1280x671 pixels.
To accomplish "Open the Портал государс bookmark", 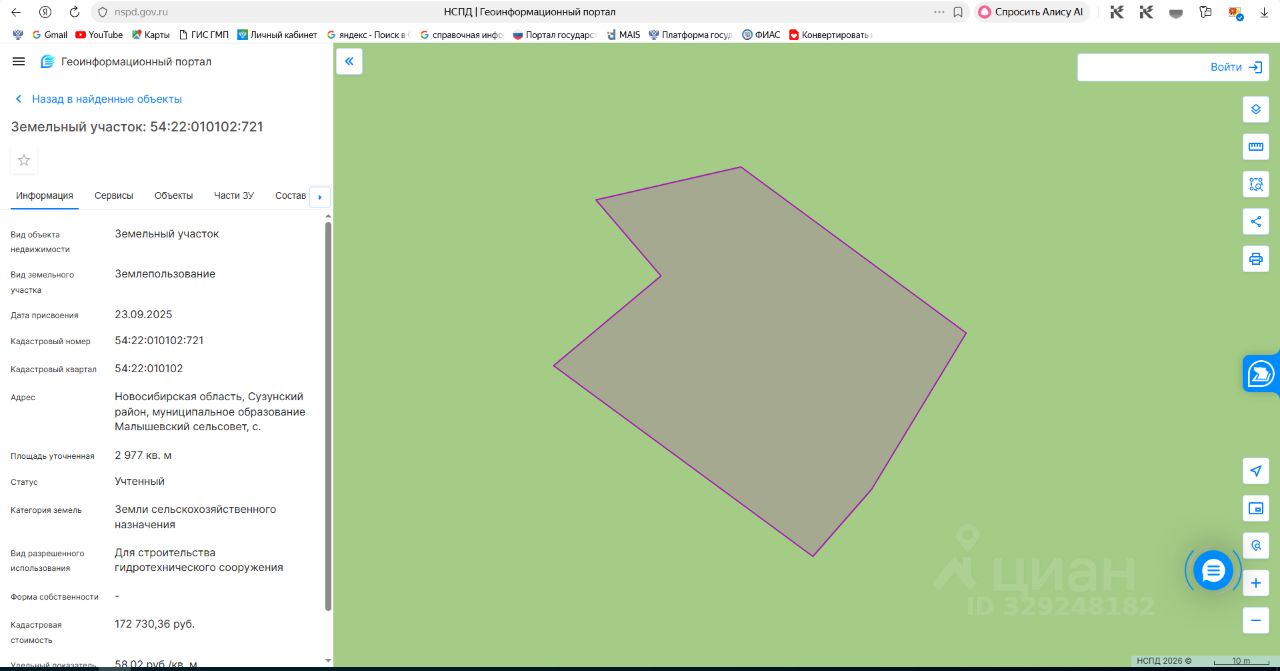I will point(554,34).
